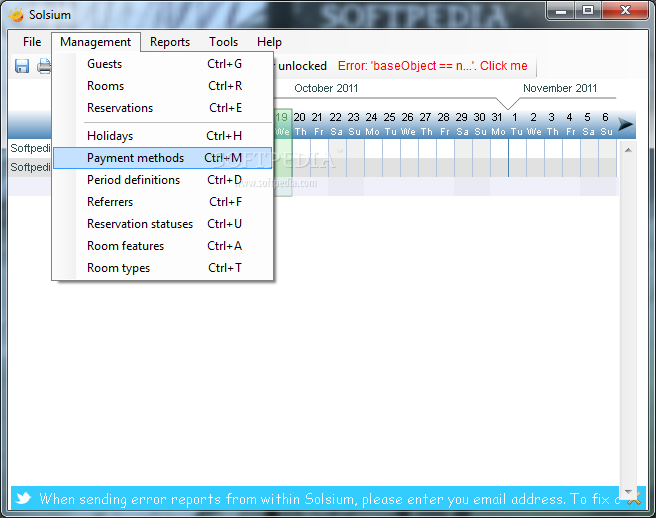Viewport: 656px width, 518px height.
Task: Click the unlocked status label
Action: click(302, 66)
